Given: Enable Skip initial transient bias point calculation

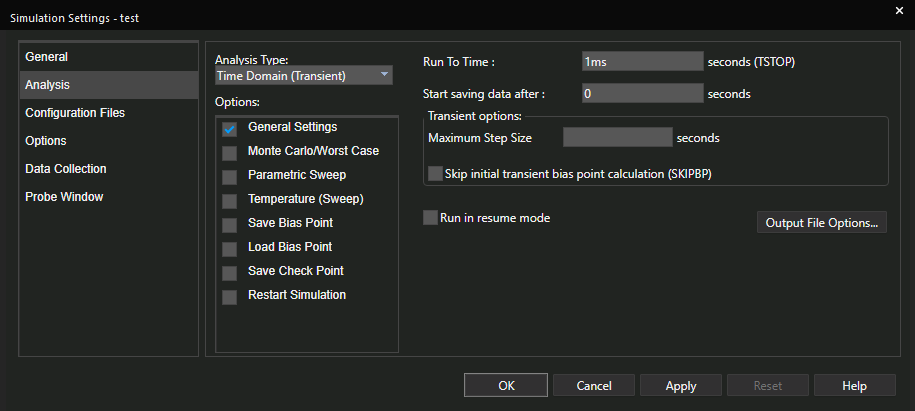Looking at the screenshot, I should [x=435, y=174].
